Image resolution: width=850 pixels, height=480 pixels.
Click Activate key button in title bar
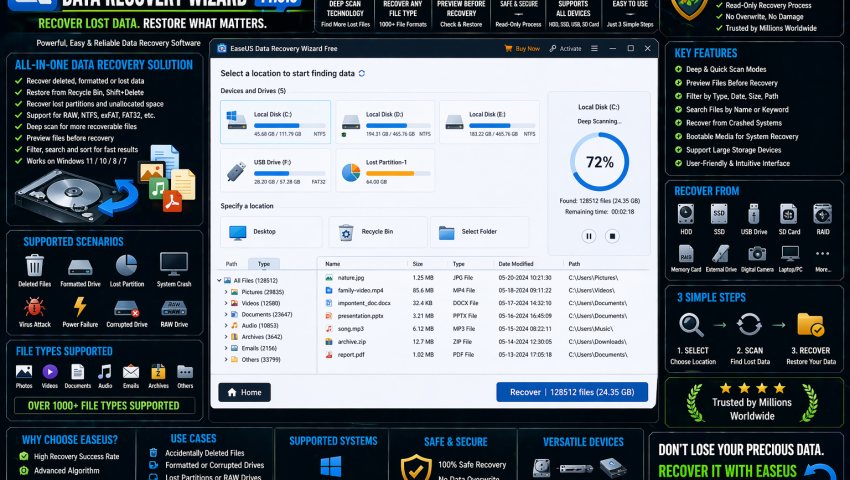pos(565,49)
